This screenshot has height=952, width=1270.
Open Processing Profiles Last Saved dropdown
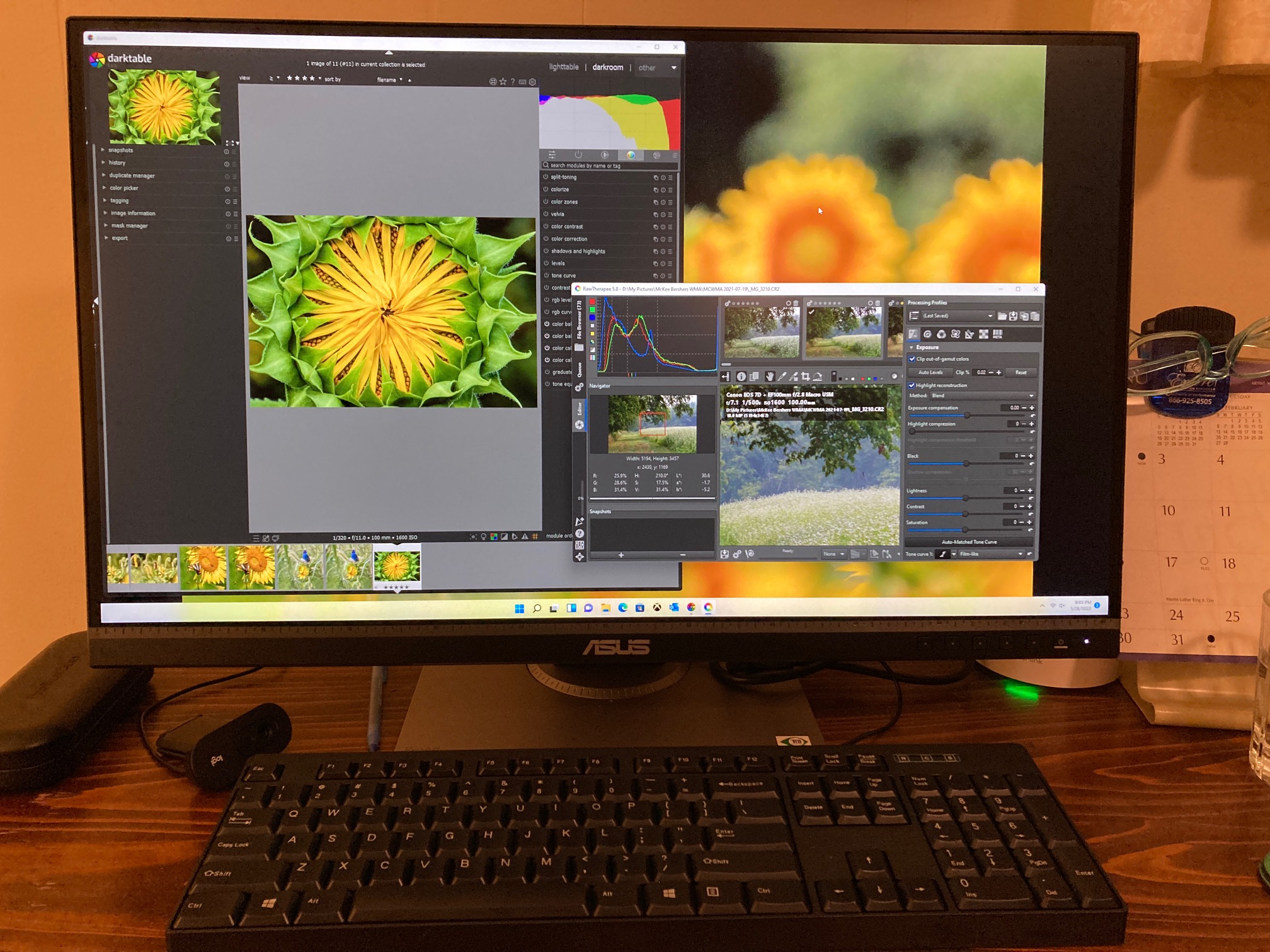tap(957, 316)
